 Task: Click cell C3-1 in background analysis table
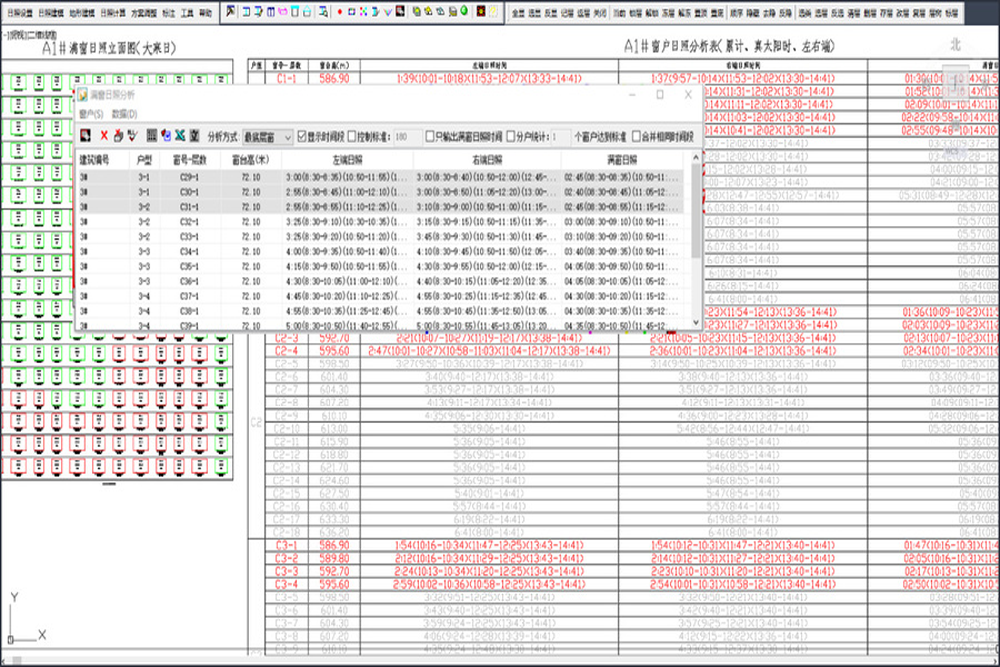click(286, 546)
